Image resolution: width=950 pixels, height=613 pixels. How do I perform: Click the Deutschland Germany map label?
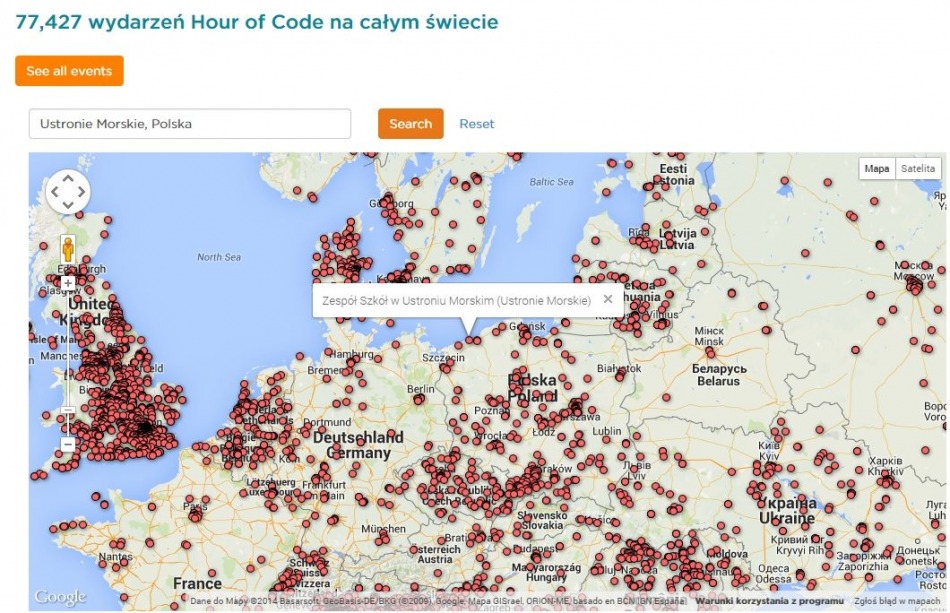(x=358, y=445)
